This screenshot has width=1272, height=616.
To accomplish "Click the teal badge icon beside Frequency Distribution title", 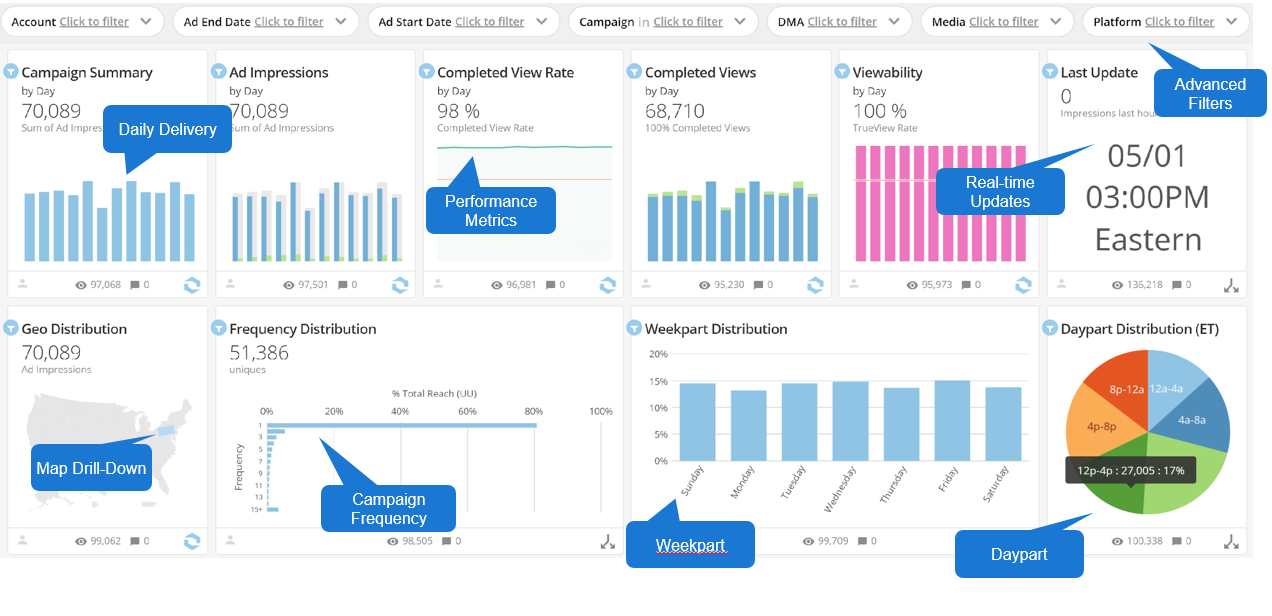I will [x=220, y=328].
